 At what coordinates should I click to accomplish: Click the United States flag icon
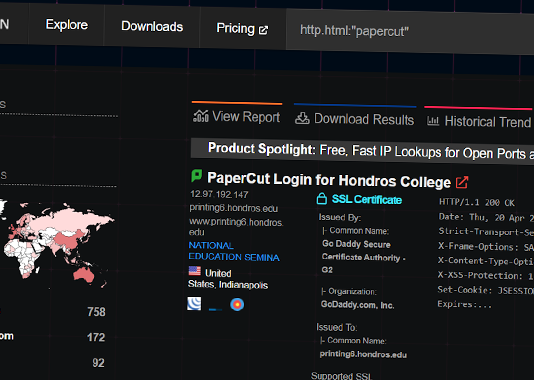[195, 271]
